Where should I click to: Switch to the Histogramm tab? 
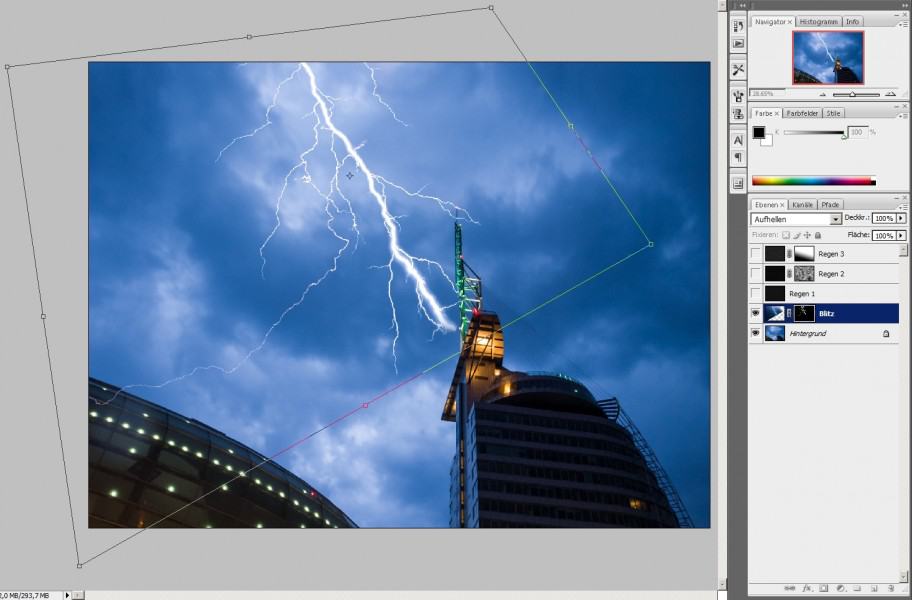click(x=818, y=21)
